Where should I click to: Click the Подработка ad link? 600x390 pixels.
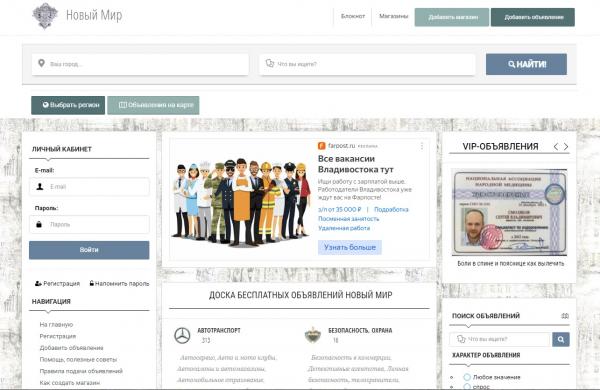click(391, 209)
